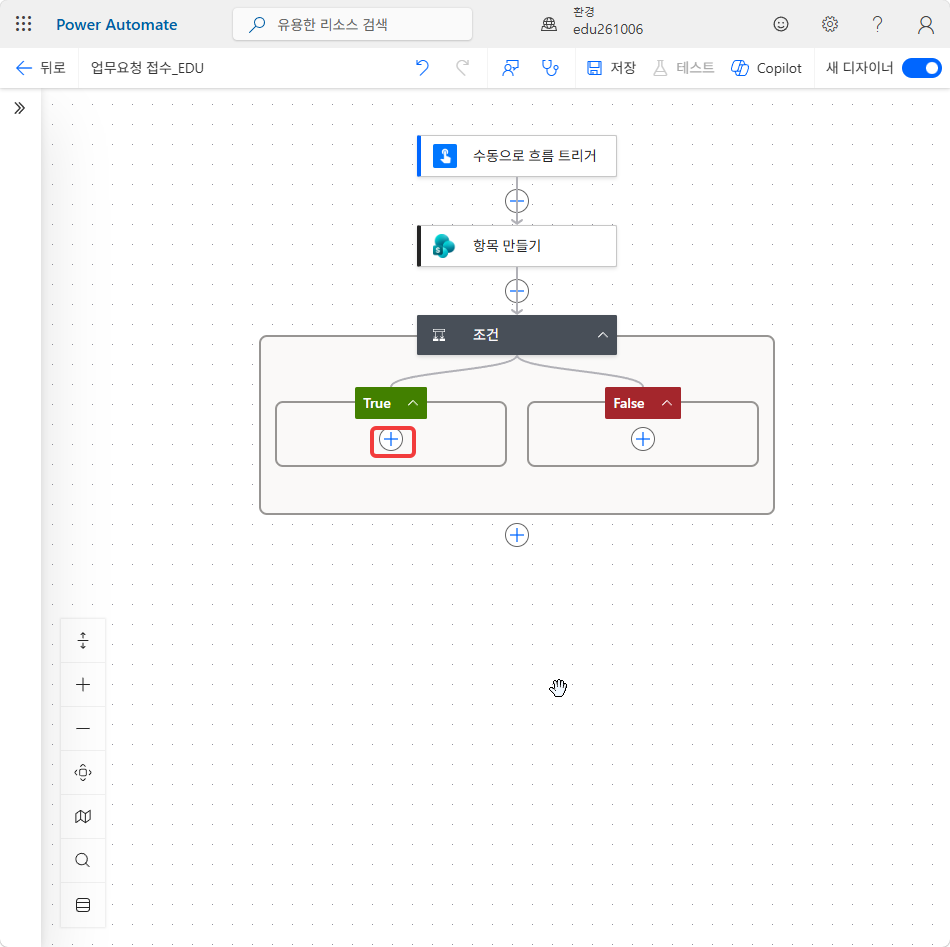Click the 테스트 test button
This screenshot has width=950, height=947.
(x=684, y=68)
